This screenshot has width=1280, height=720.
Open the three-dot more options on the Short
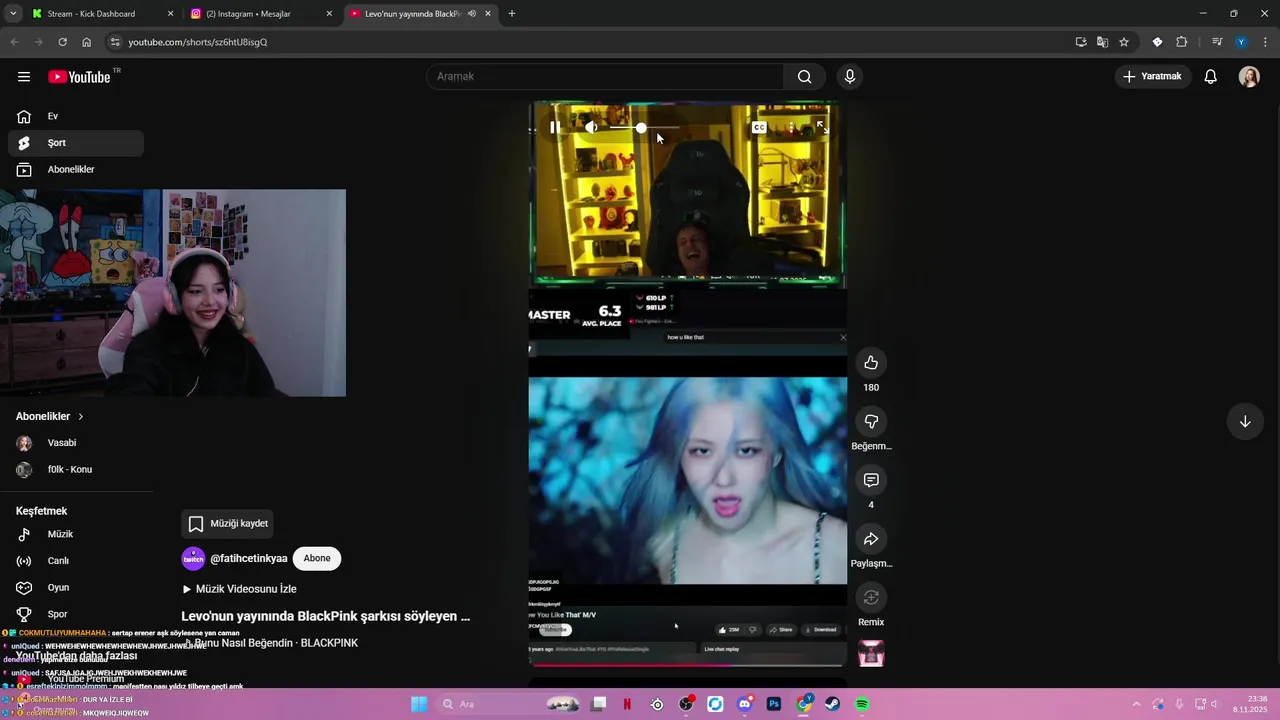click(791, 127)
